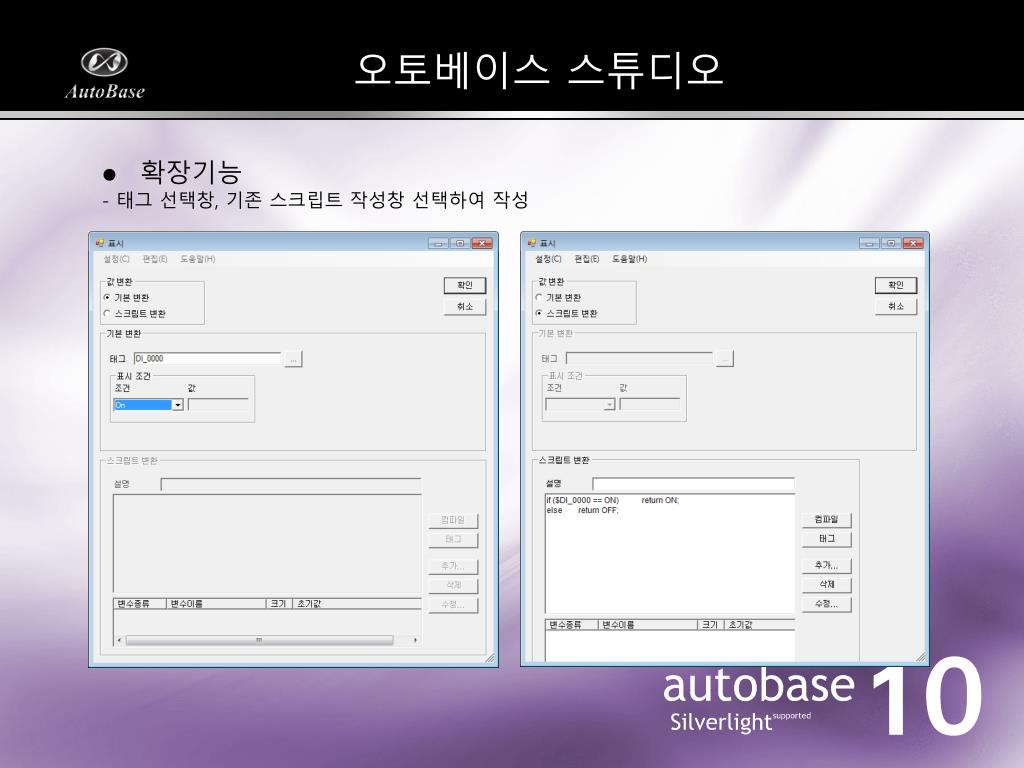Click the 표시 title icon in right window

[532, 243]
